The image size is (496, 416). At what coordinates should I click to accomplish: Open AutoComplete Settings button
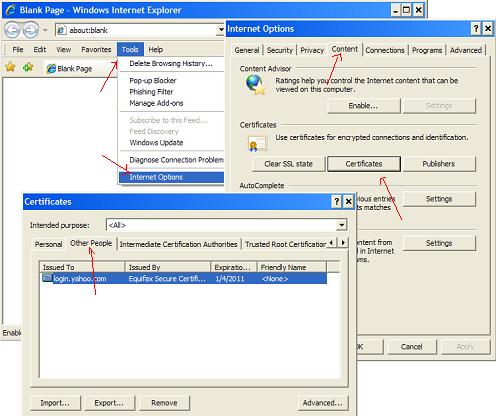click(x=439, y=199)
